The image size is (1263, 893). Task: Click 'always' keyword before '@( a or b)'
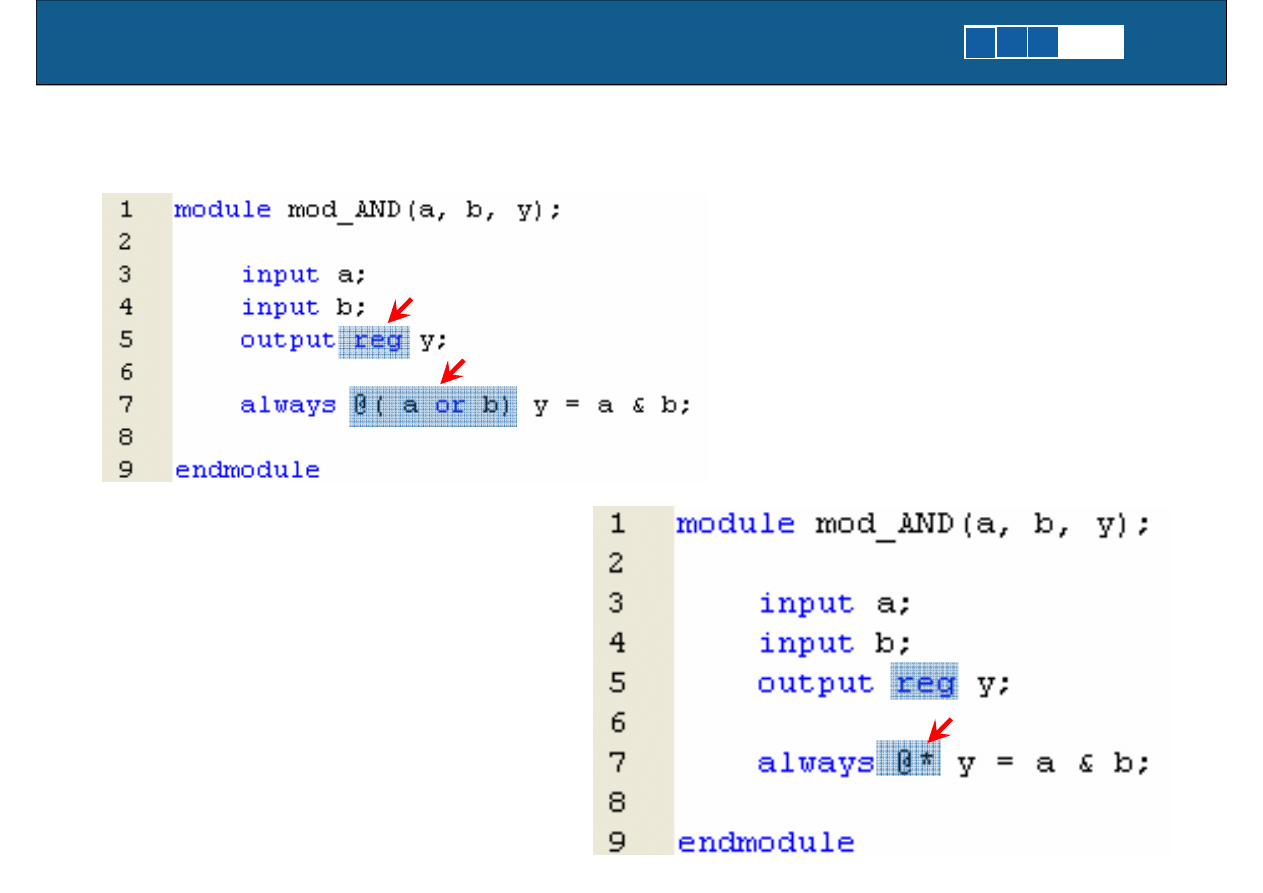(288, 406)
